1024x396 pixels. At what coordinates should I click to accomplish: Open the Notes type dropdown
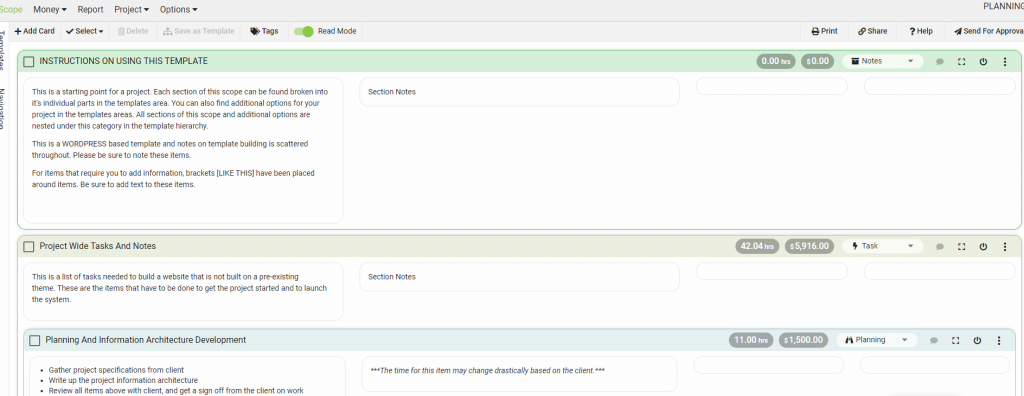pos(882,61)
